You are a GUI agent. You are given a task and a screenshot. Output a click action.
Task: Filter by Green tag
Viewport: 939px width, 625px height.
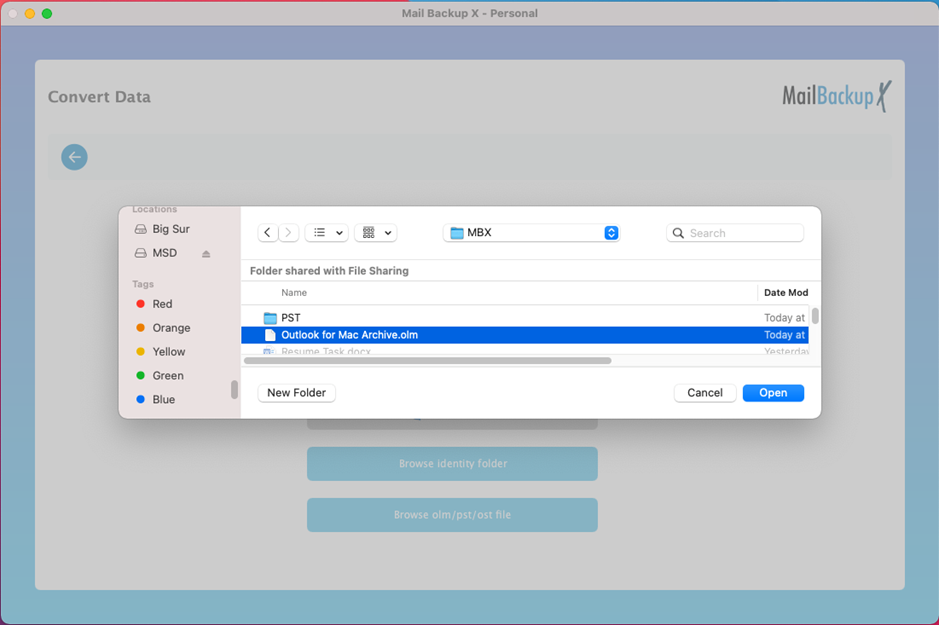[168, 375]
